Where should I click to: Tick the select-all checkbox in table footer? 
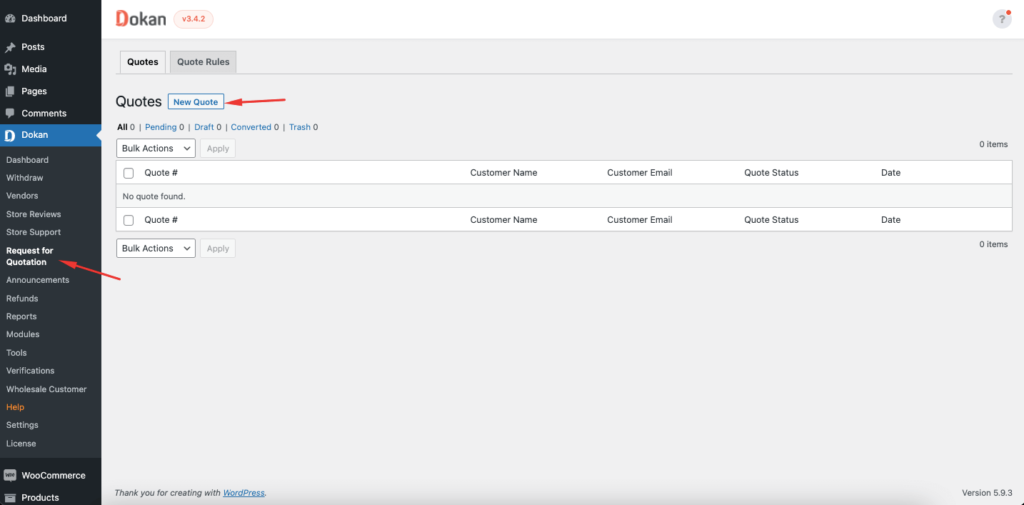129,220
